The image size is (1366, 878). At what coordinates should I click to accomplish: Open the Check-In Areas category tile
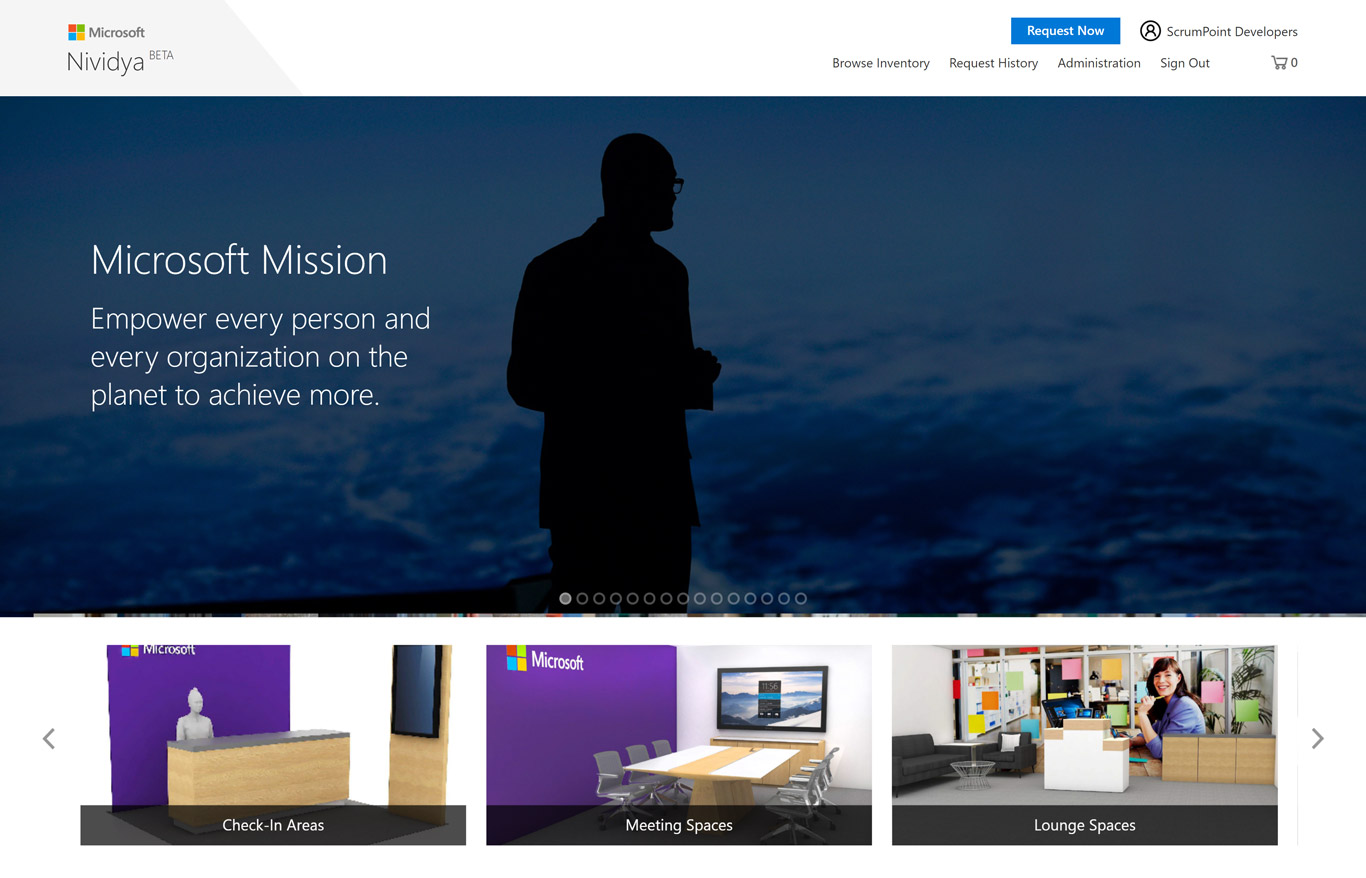click(273, 744)
